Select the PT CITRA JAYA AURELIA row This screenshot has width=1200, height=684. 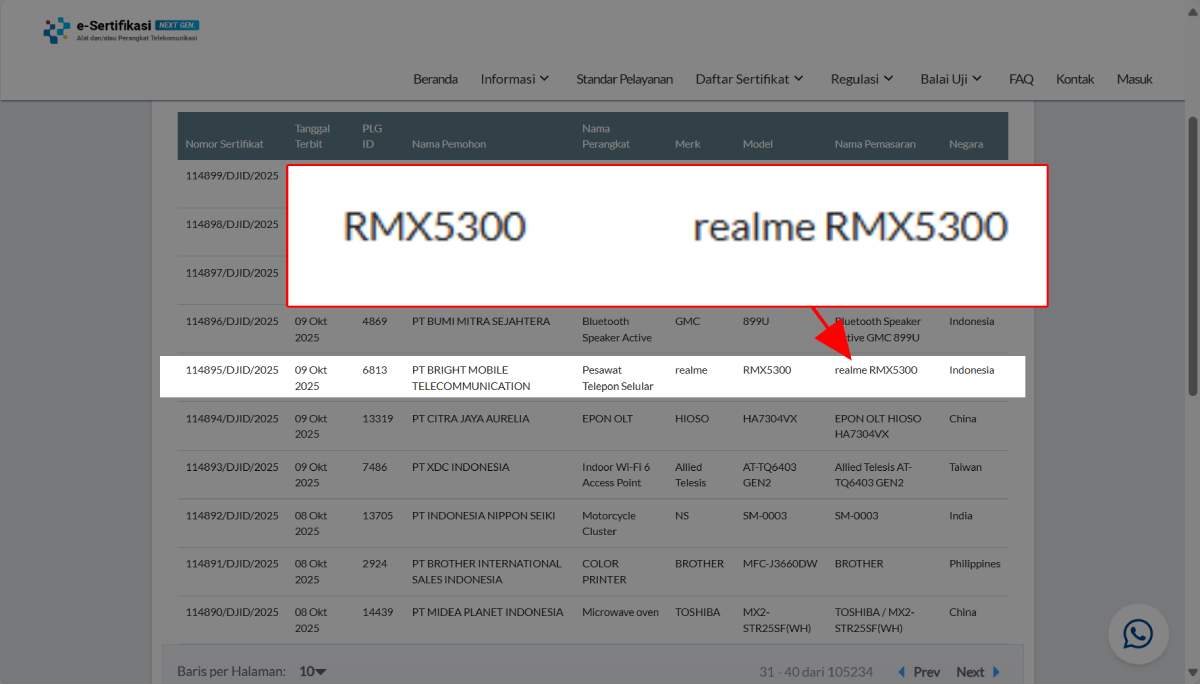470,419
